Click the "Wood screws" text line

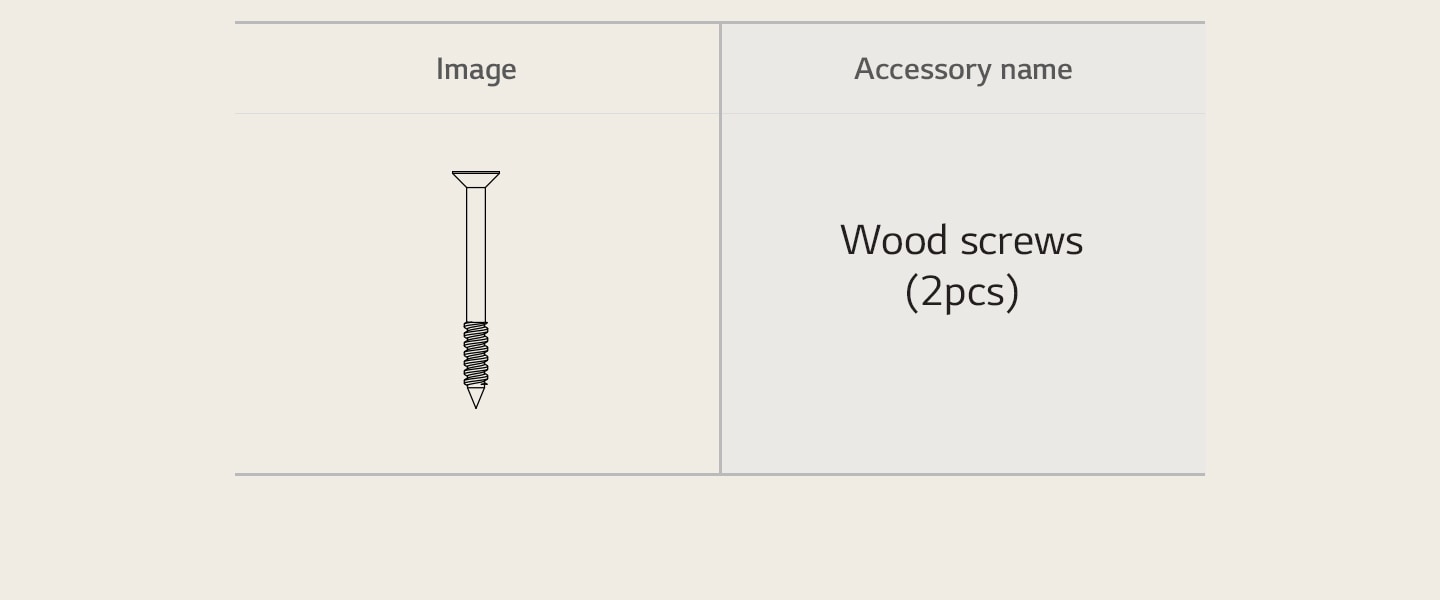pyautogui.click(x=961, y=241)
